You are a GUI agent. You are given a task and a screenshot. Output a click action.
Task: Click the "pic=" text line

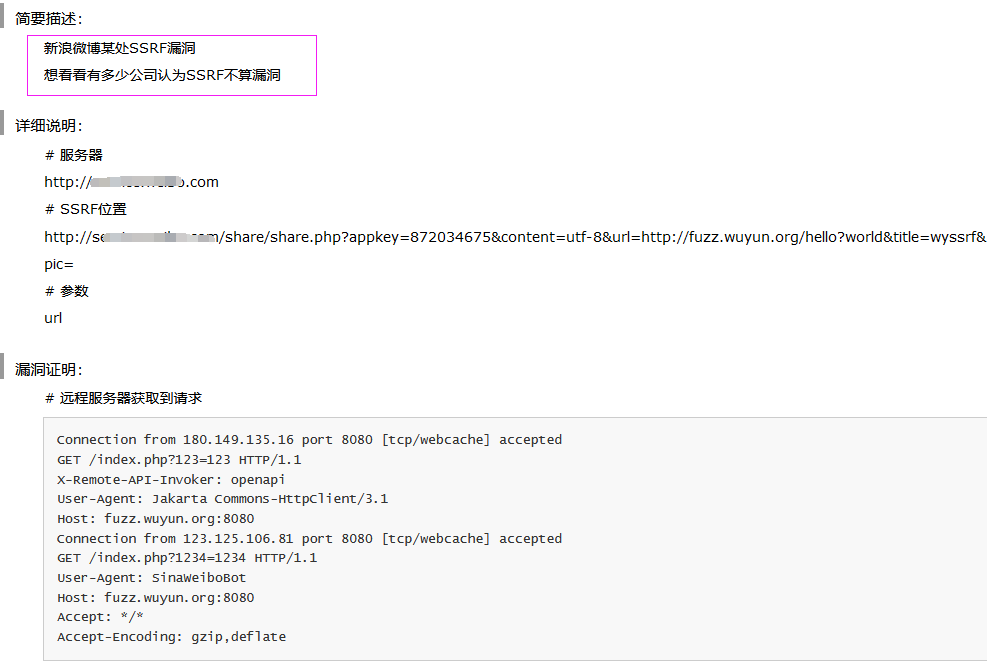click(x=59, y=264)
